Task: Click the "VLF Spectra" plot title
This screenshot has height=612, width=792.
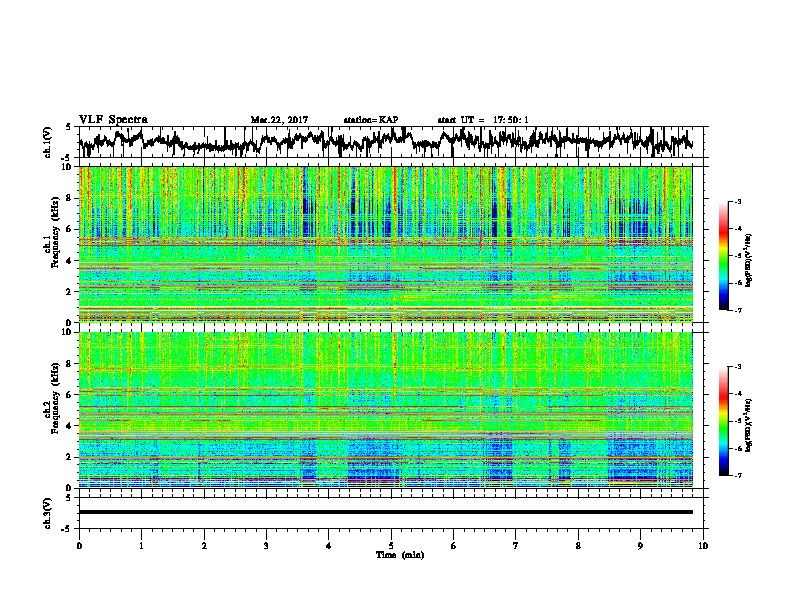Action: click(113, 120)
